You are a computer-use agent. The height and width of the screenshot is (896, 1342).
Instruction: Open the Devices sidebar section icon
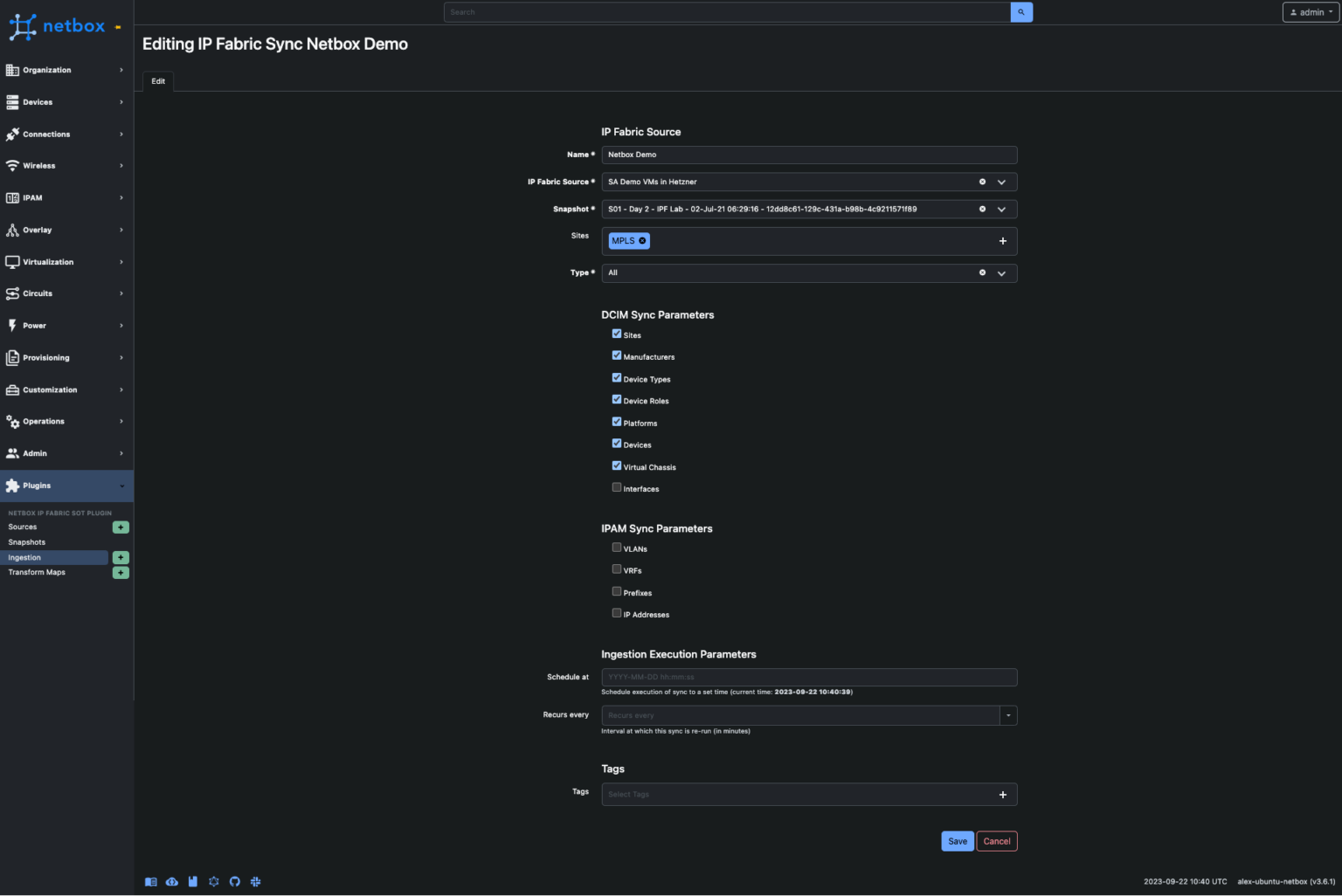tap(13, 102)
